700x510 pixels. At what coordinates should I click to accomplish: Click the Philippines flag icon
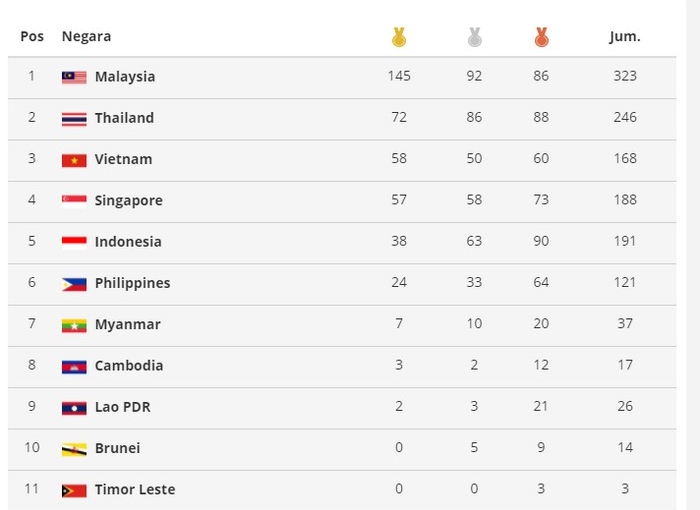(74, 283)
